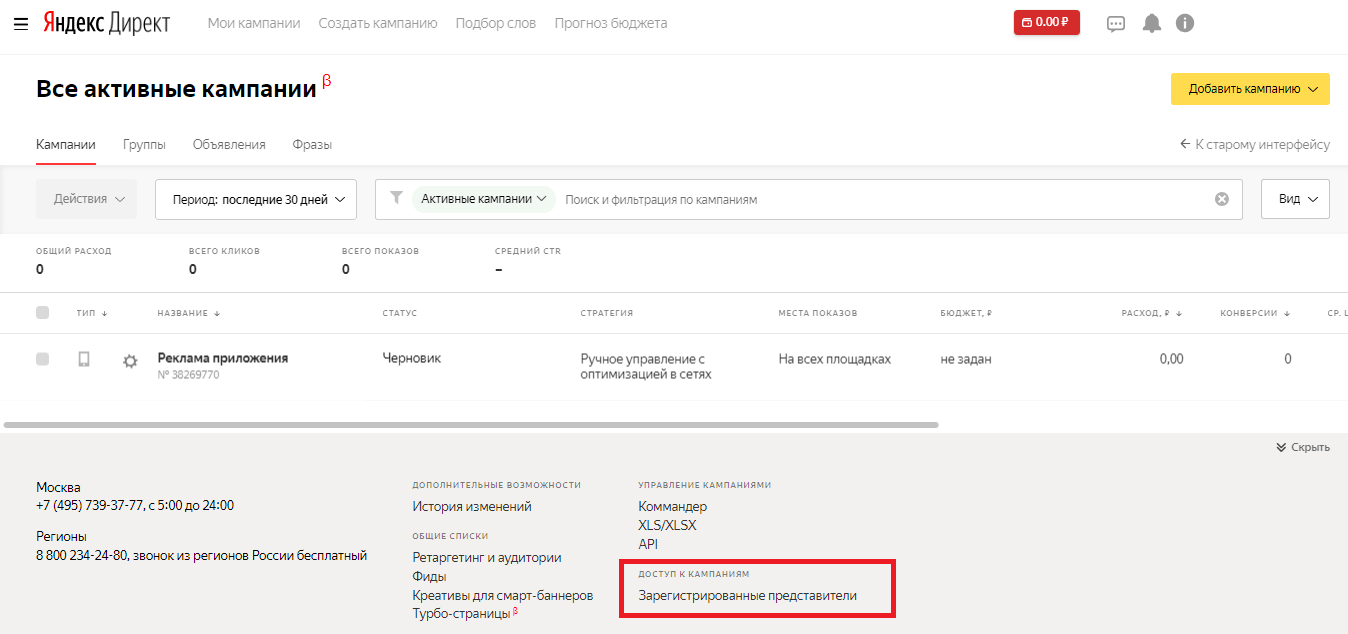Go back via К старому интерфейсу link
1348x634 pixels.
1255,144
